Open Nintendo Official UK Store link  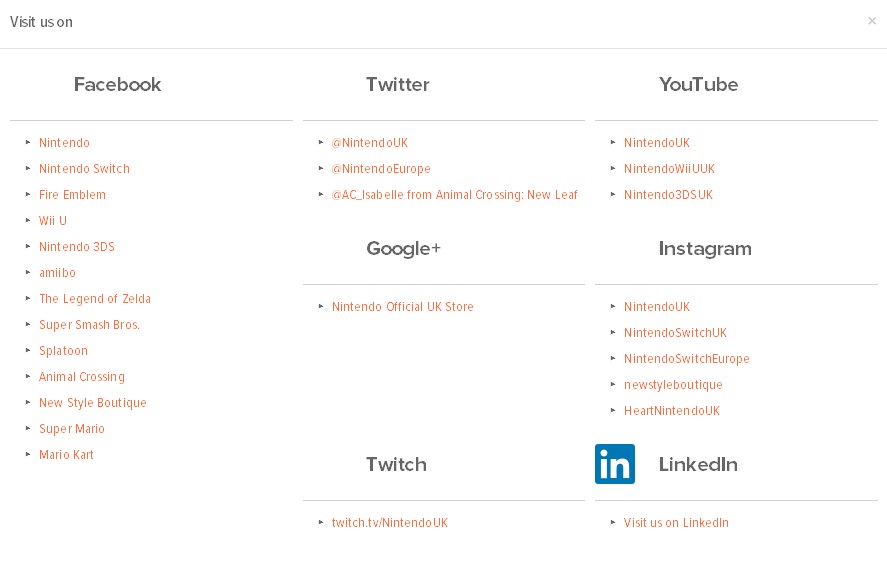point(402,307)
